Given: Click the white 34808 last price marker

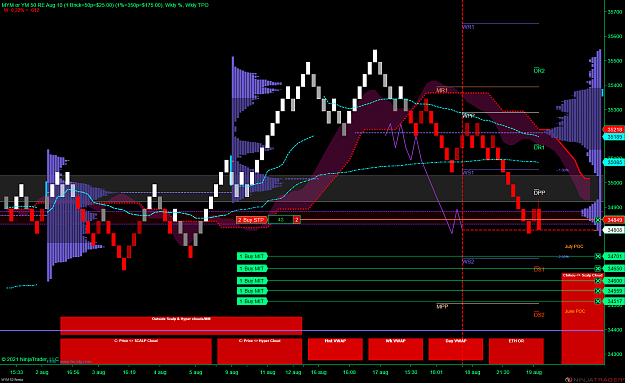Looking at the screenshot, I should pos(613,230).
